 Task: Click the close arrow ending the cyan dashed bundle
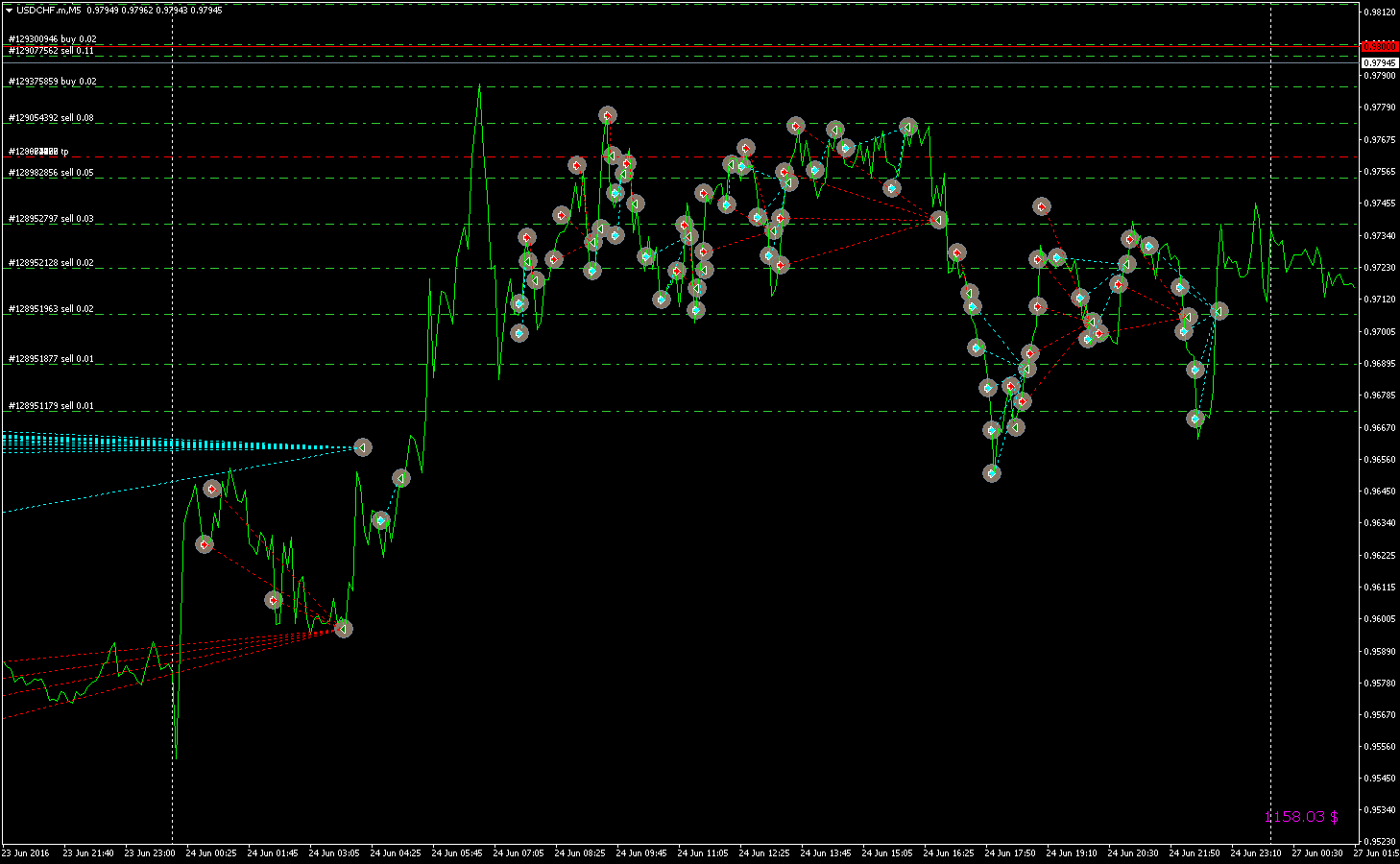362,447
